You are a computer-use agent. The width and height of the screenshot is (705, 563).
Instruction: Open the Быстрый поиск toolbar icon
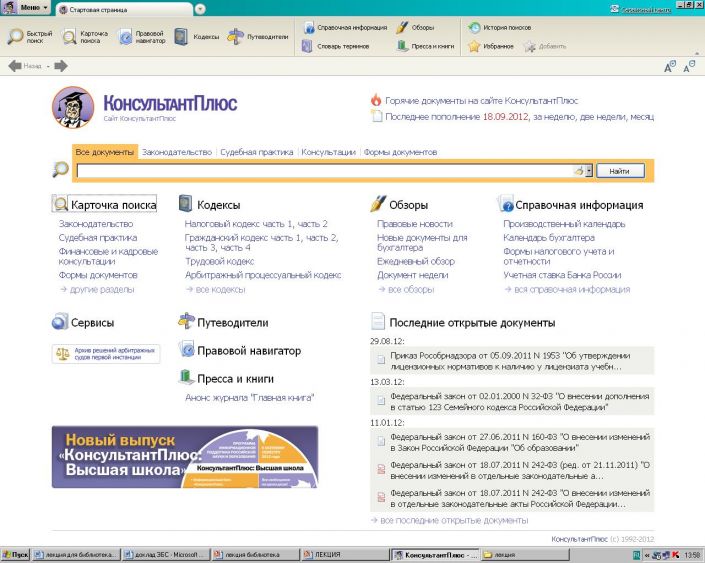[30, 37]
